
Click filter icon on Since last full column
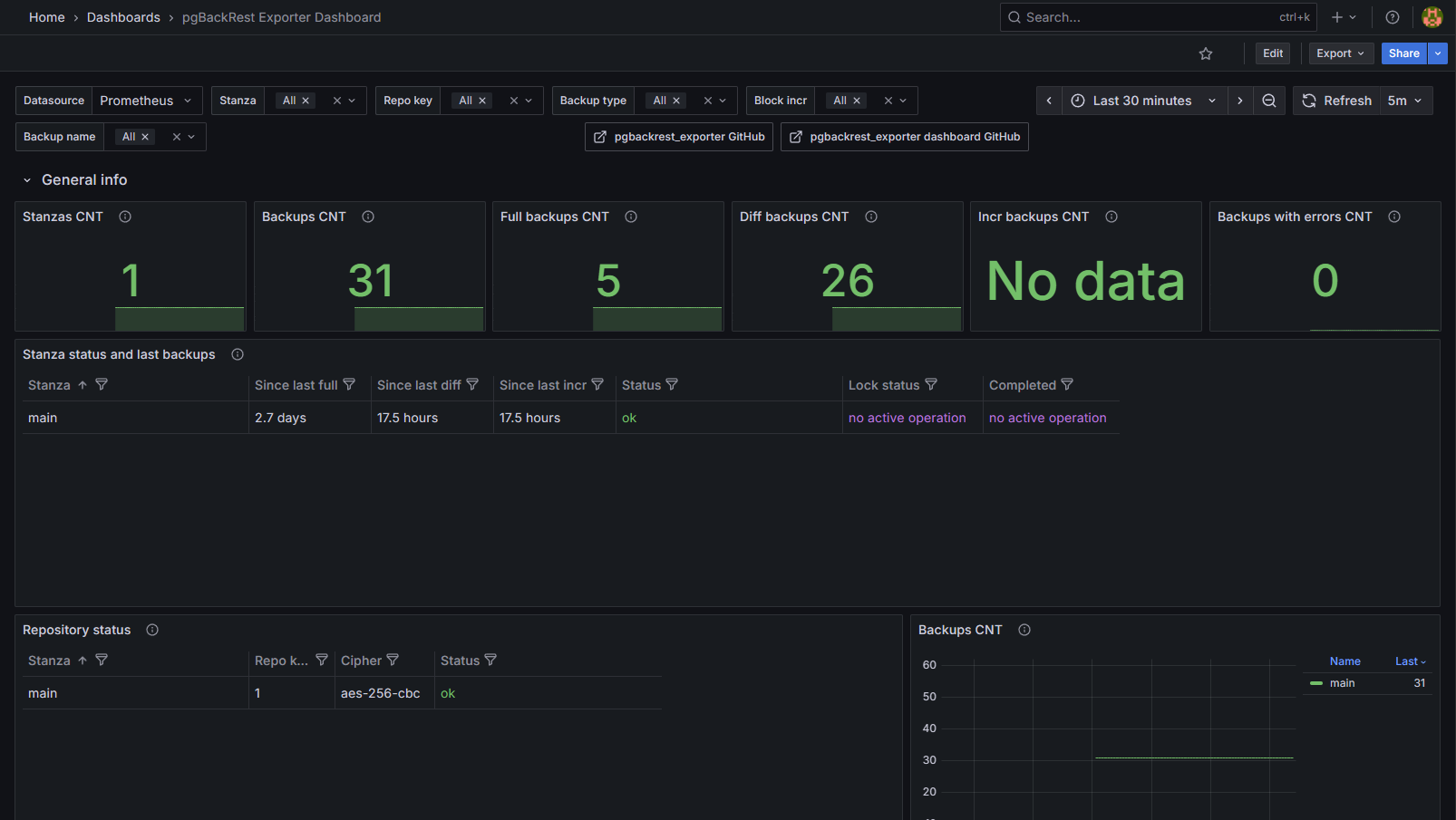tap(349, 385)
